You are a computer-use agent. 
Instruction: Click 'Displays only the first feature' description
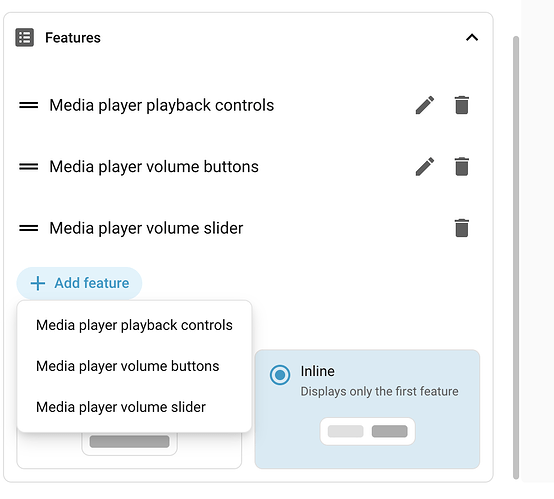(x=379, y=392)
